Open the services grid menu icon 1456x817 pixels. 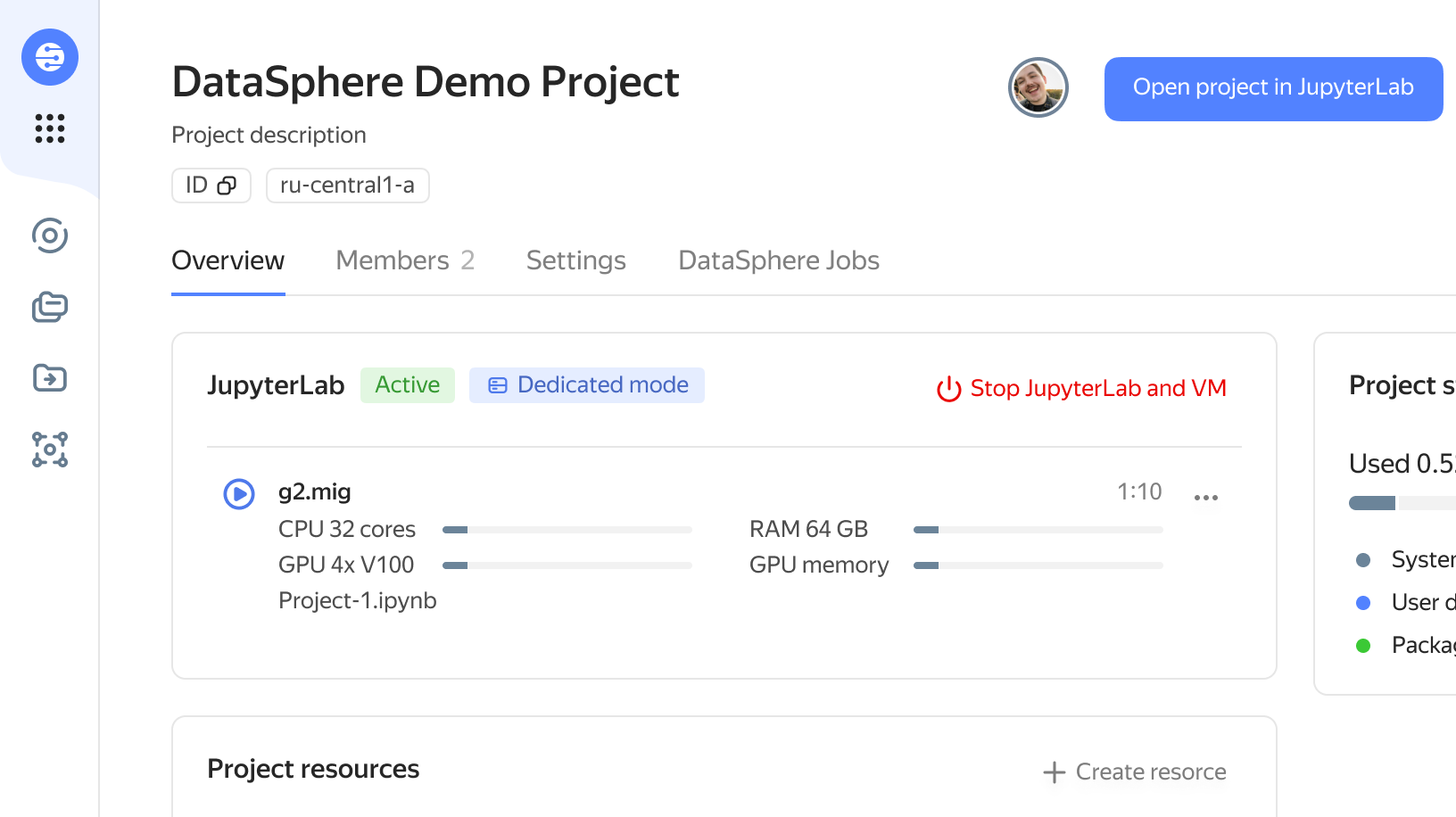tap(50, 128)
